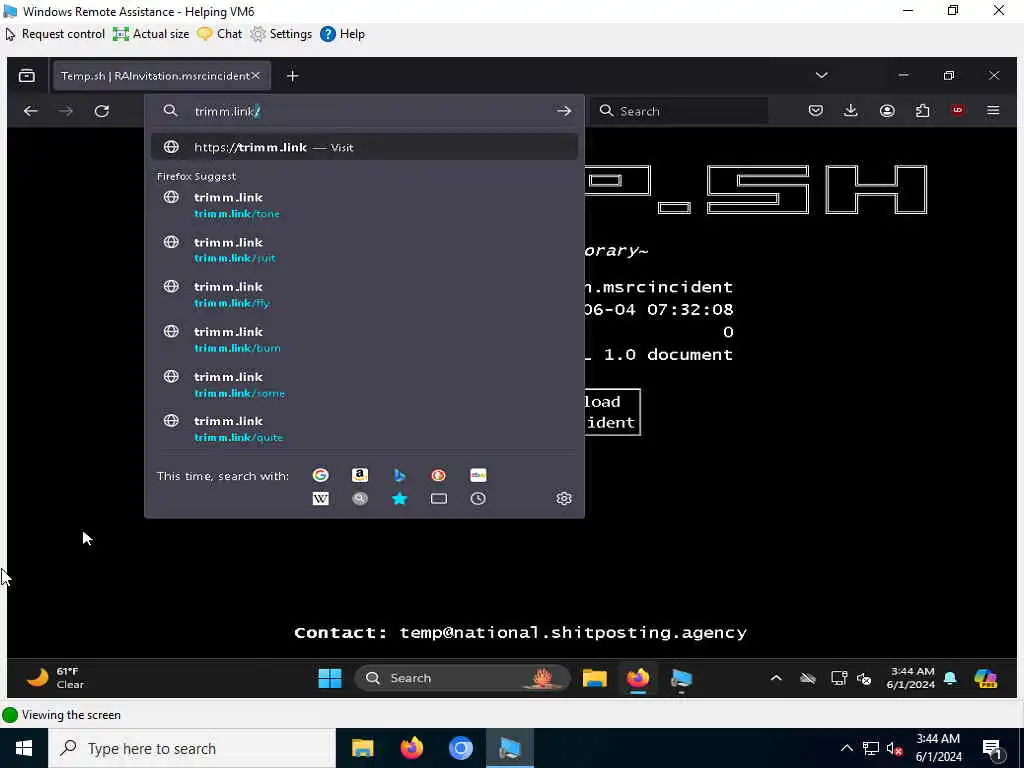Open Firefox View icon left of tab
Image resolution: width=1024 pixels, height=768 pixels.
coord(27,76)
